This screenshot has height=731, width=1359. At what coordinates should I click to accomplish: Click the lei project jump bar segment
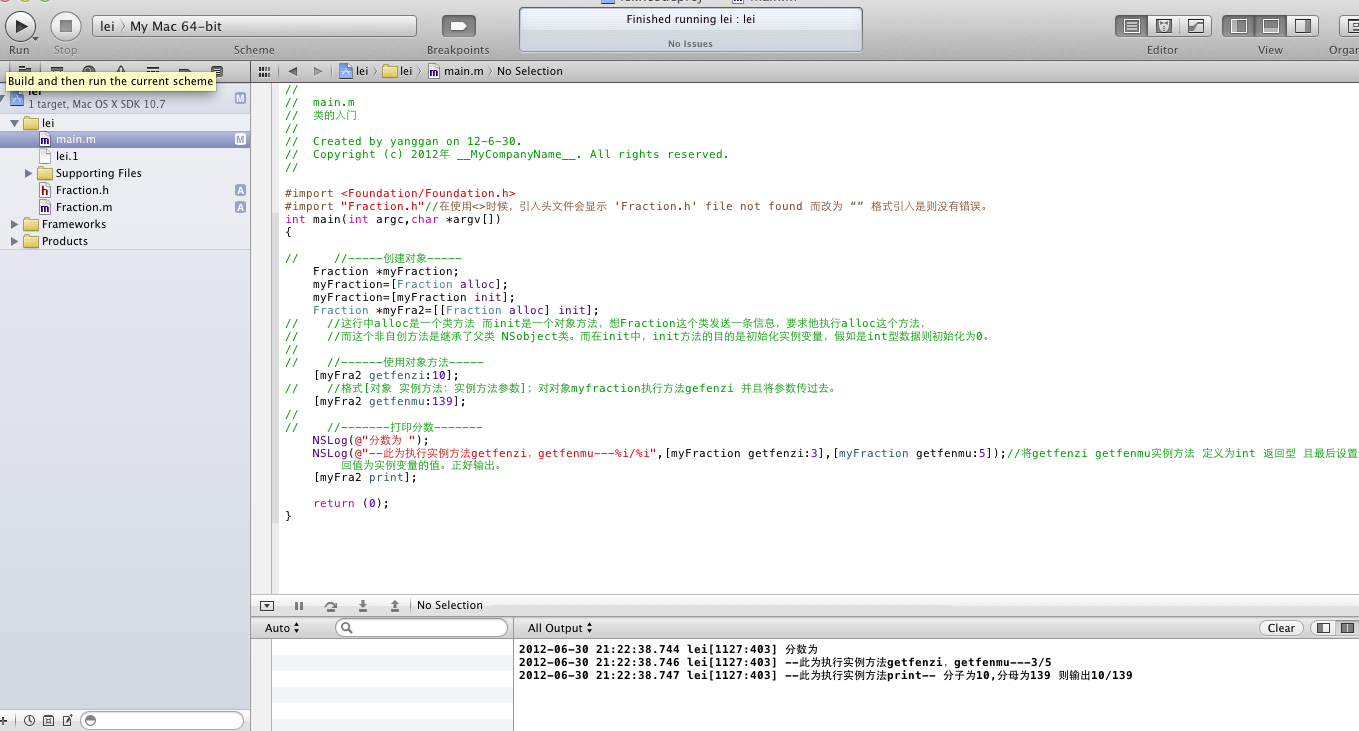pos(353,71)
